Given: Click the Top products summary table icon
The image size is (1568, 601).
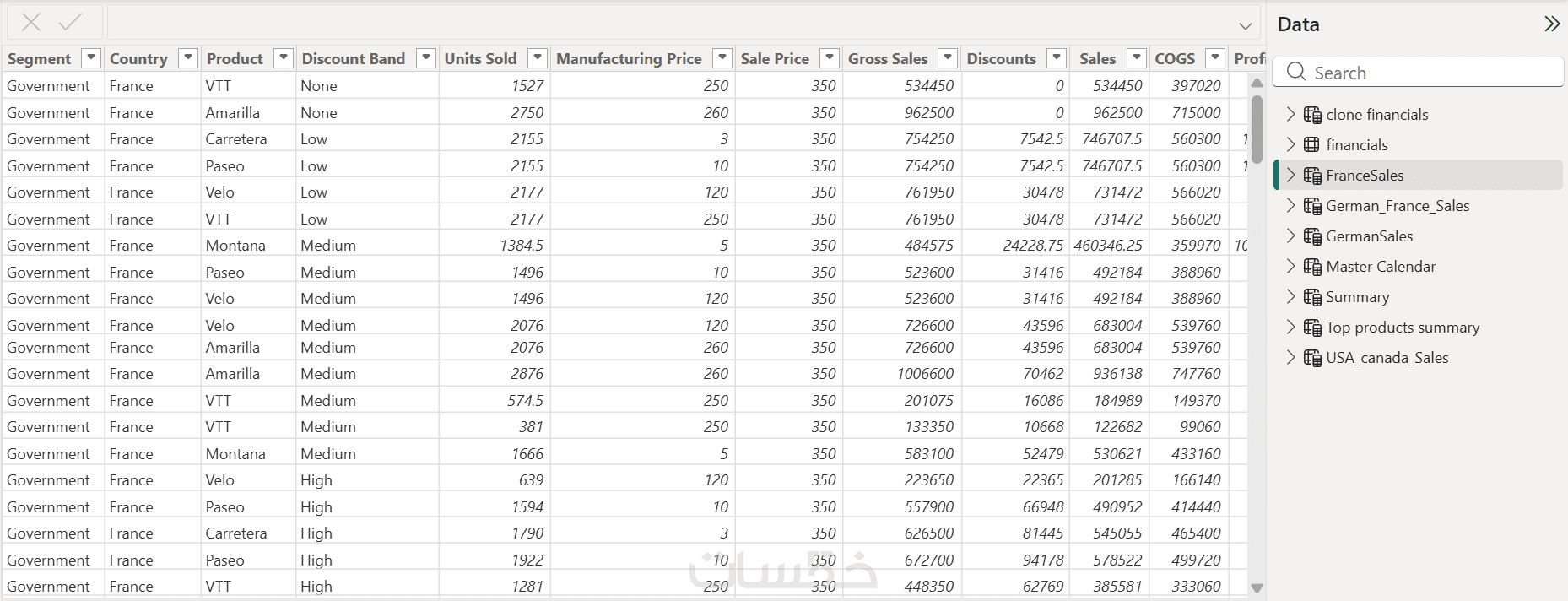Looking at the screenshot, I should coord(1312,328).
